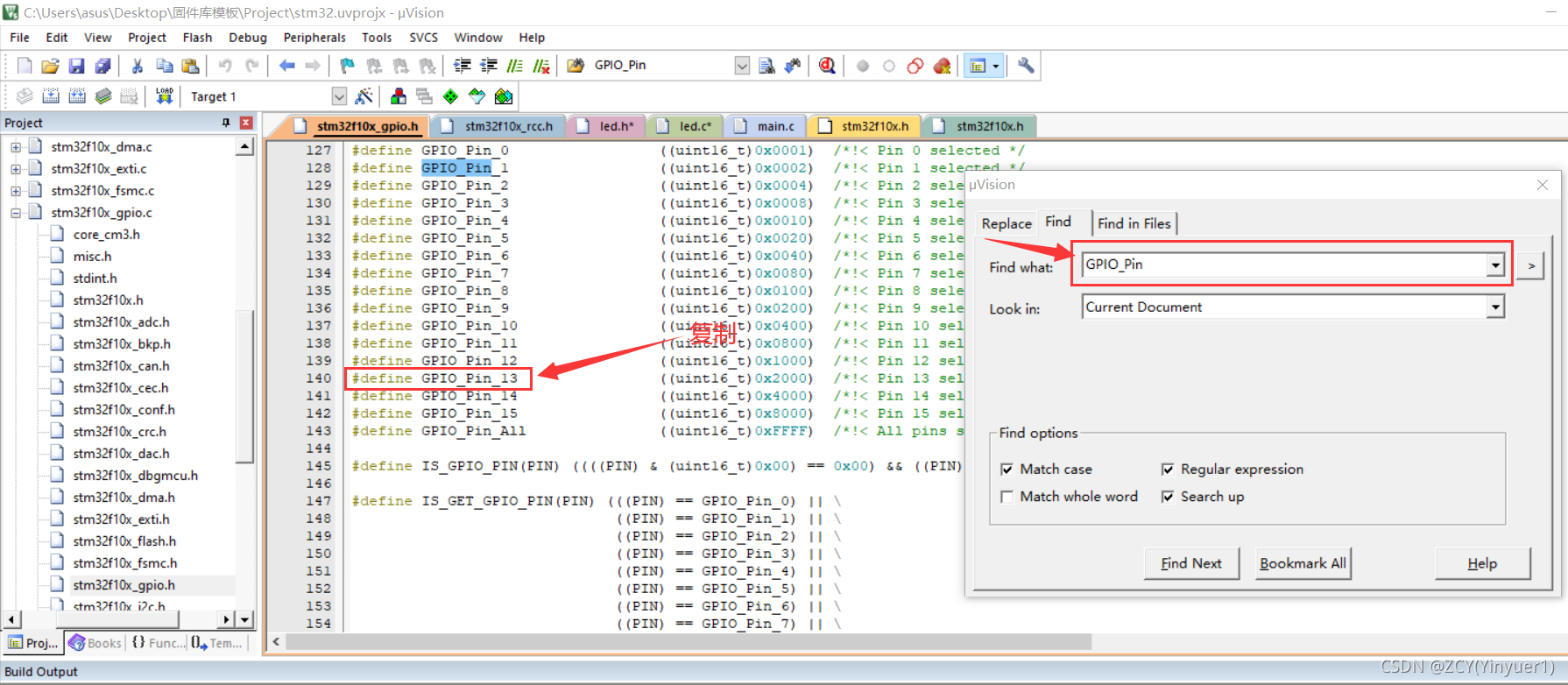Toggle the Match case checkbox
The width and height of the screenshot is (1568, 685).
[1006, 470]
